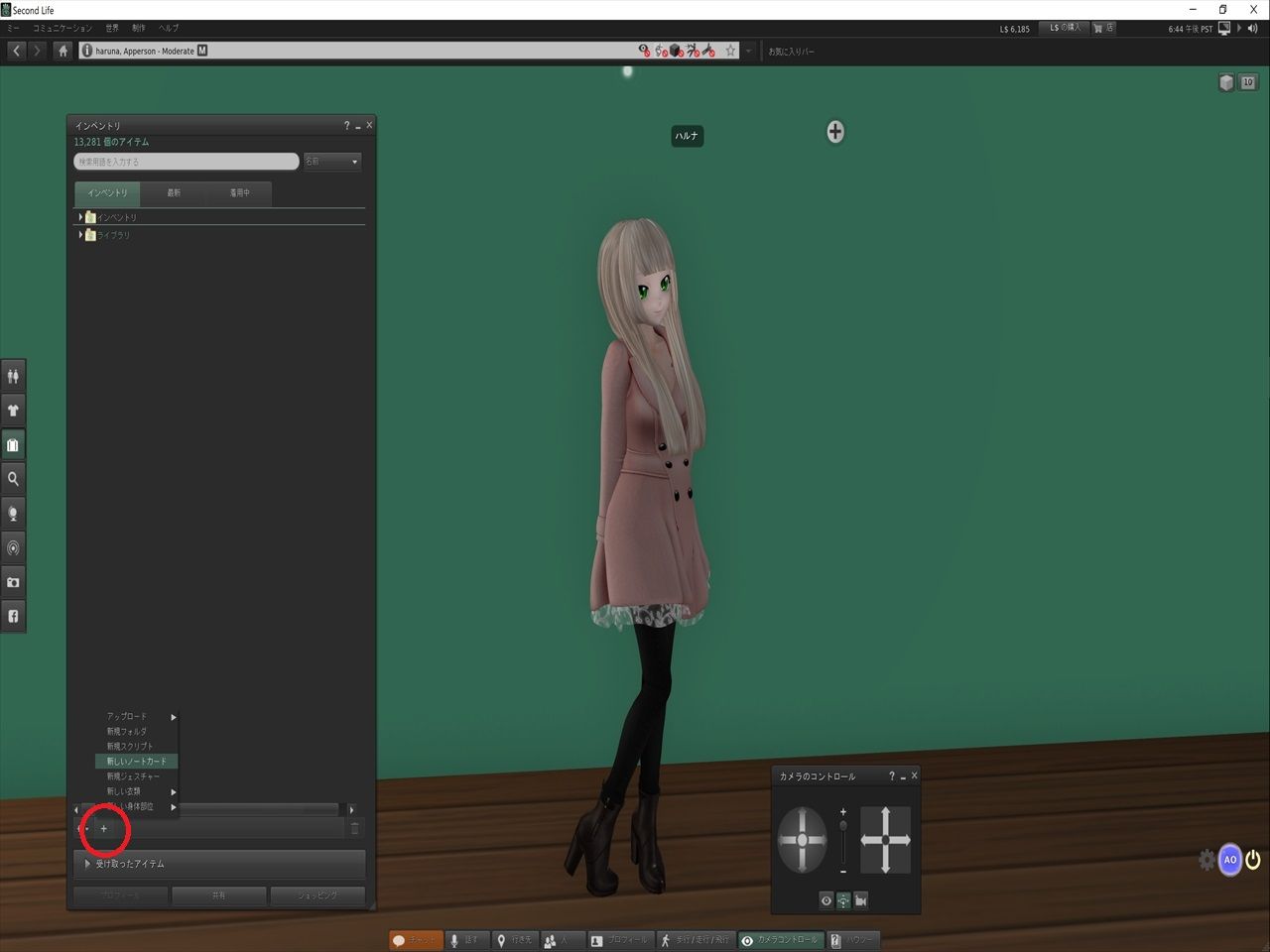Toggle the inventory suitcase icon in left sidebar
This screenshot has height=952, width=1270.
[13, 445]
